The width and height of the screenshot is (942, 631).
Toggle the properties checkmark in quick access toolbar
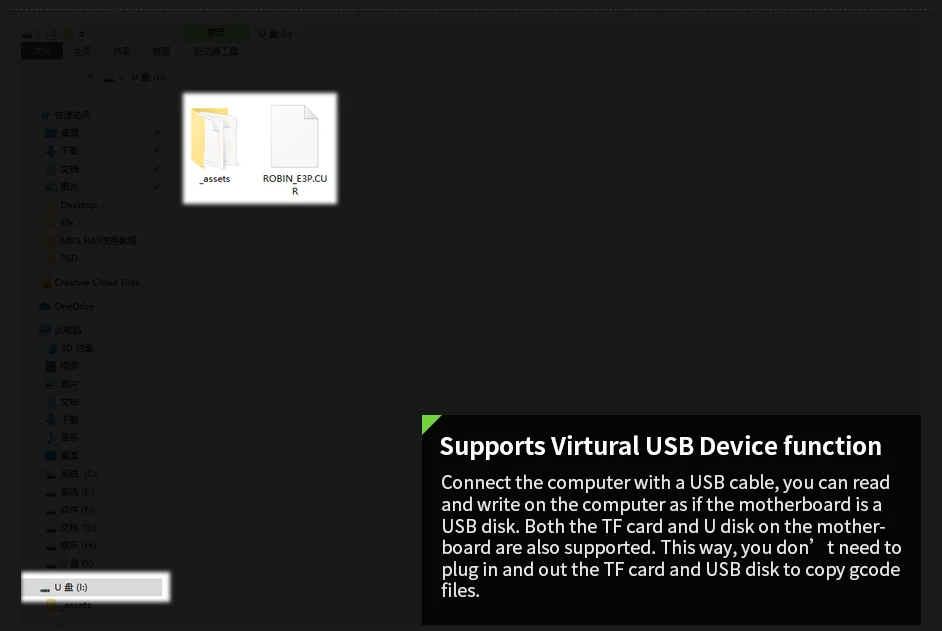point(52,34)
